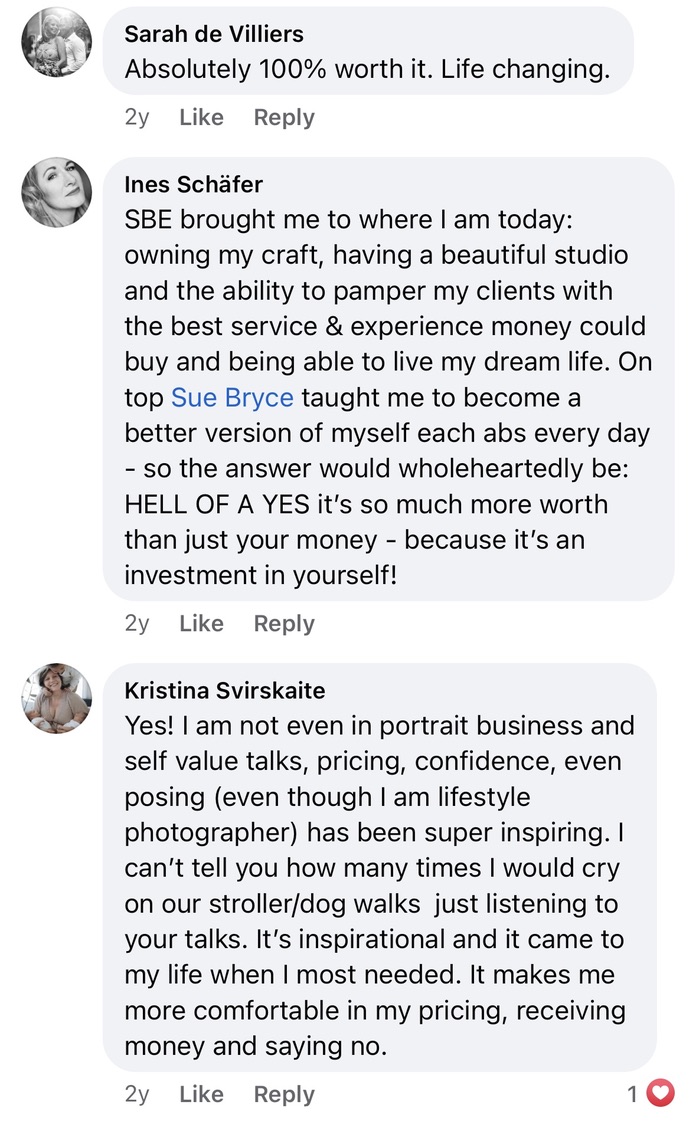View reaction count on Kristina's comment
Screen dimensions: 696x1131
coord(632,1094)
